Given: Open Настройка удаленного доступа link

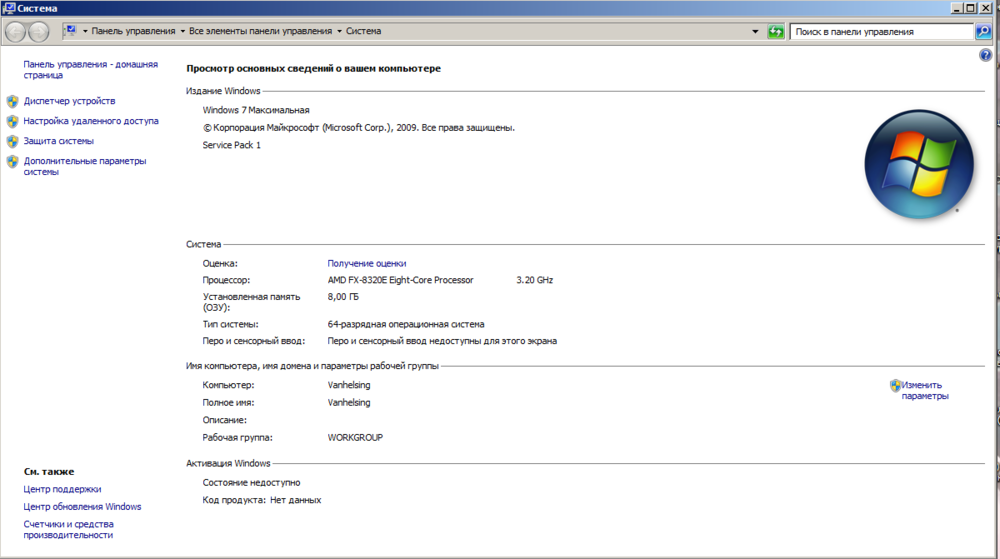Looking at the screenshot, I should click(91, 121).
